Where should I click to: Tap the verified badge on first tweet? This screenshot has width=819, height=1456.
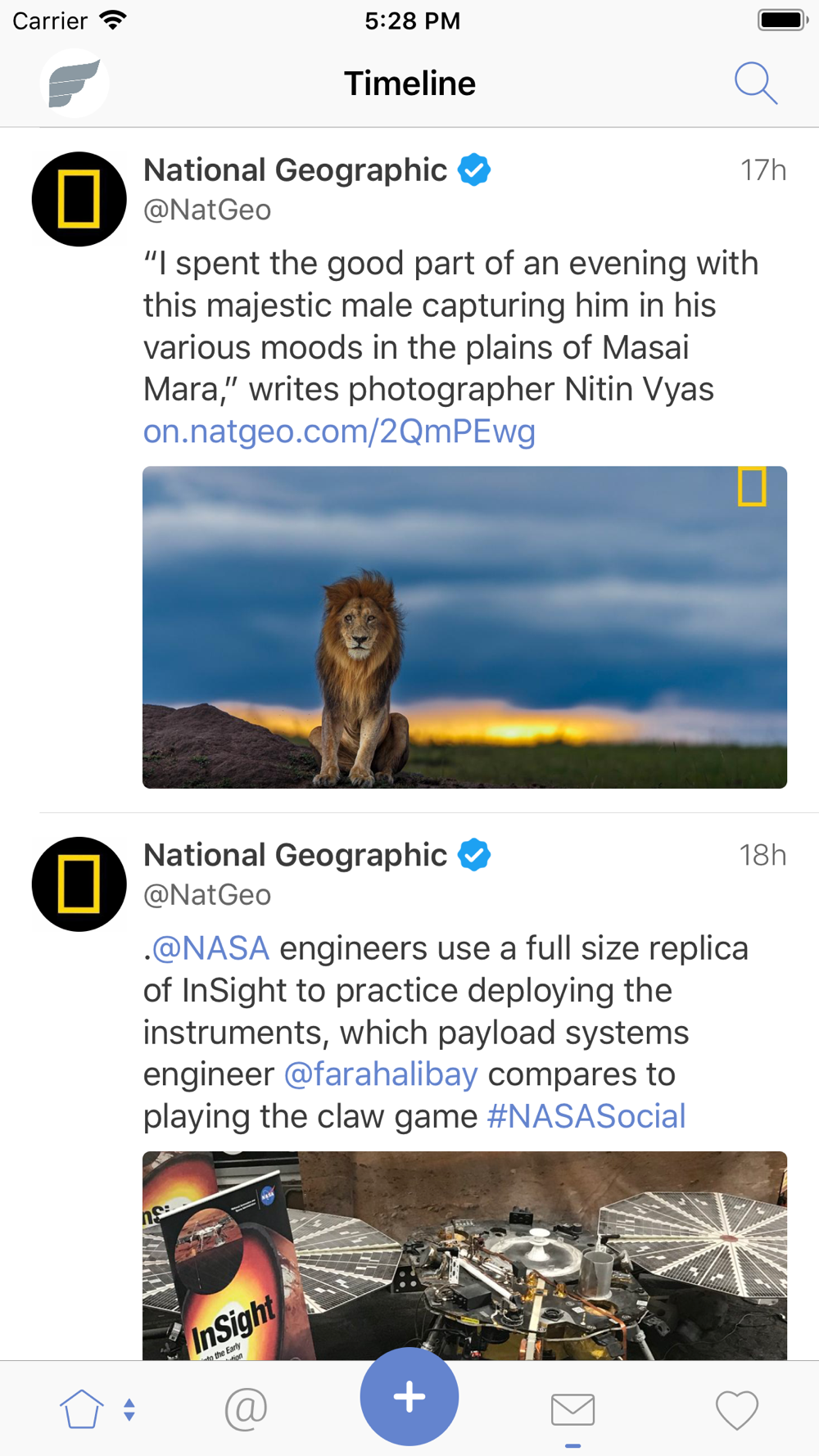click(474, 170)
